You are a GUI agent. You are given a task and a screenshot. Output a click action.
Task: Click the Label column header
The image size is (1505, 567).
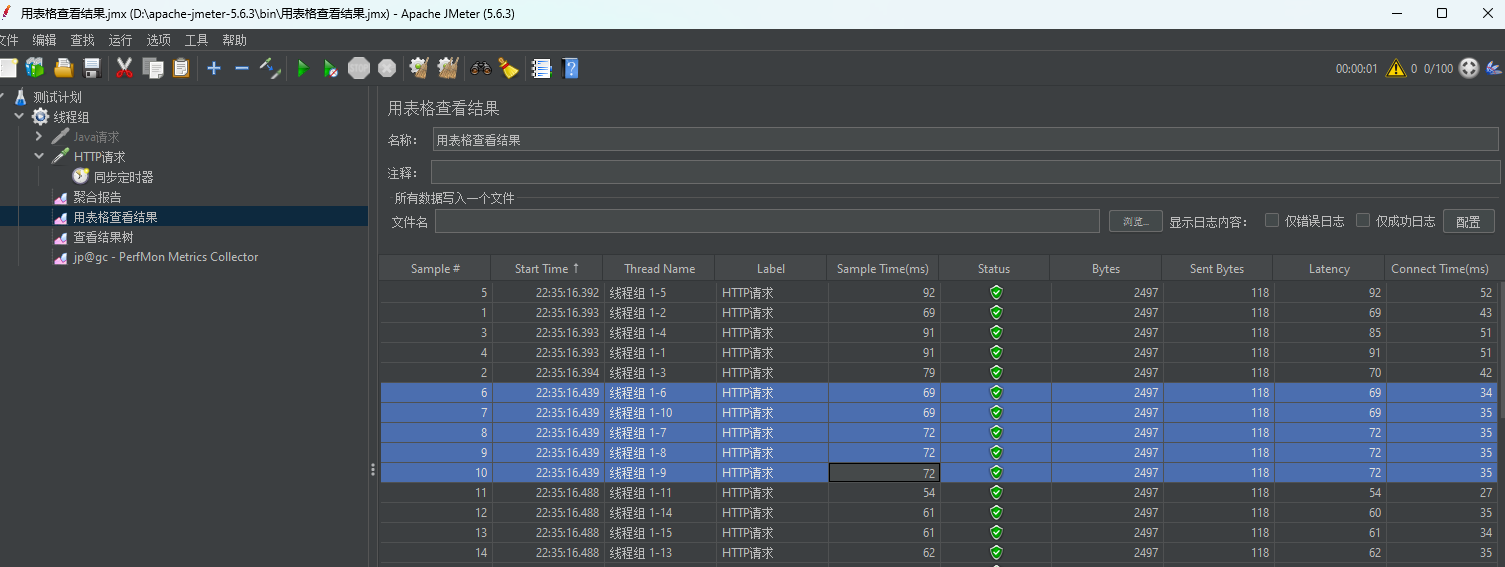click(771, 268)
